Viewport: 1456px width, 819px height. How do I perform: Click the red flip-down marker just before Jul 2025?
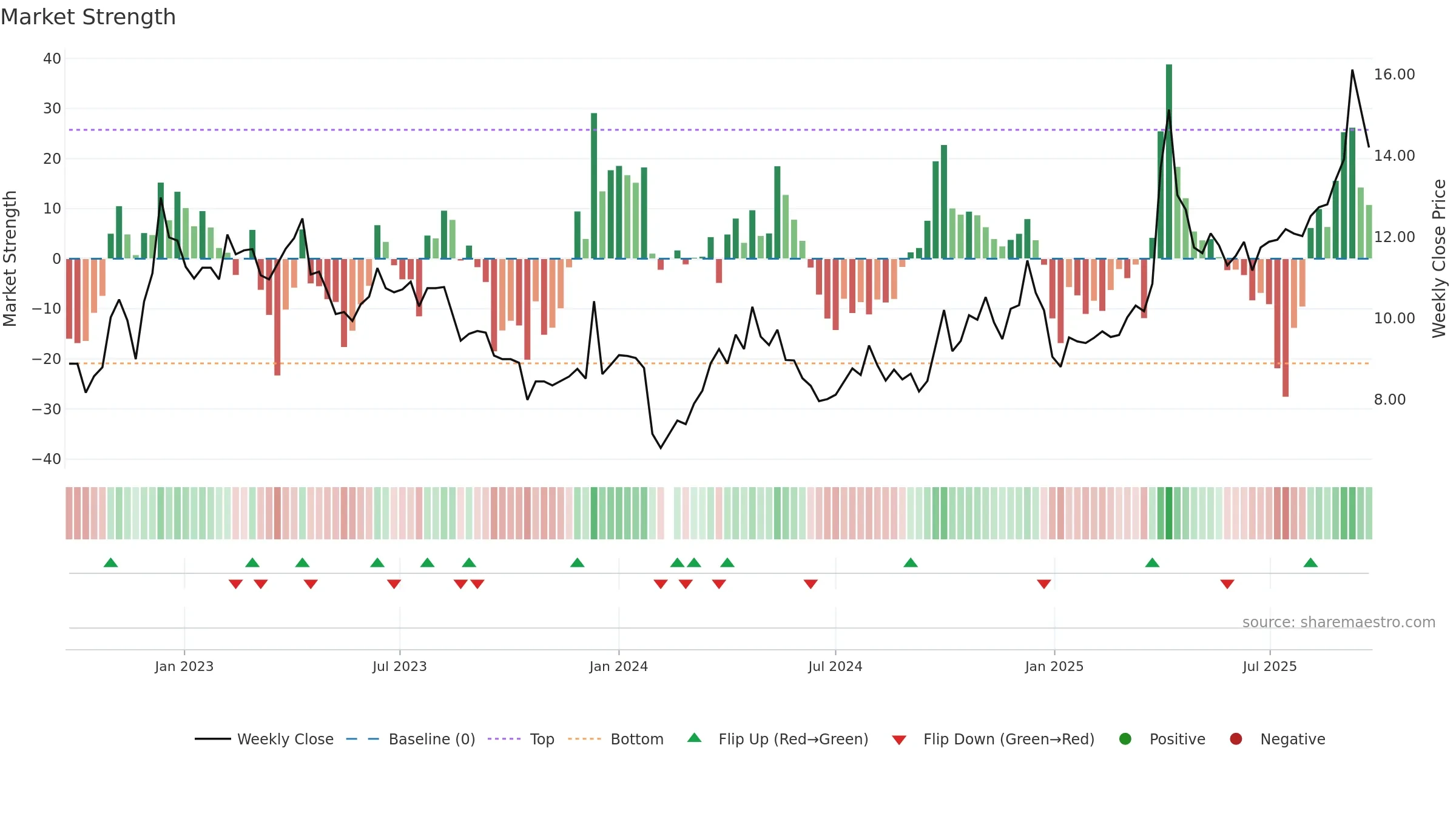coord(1227,584)
